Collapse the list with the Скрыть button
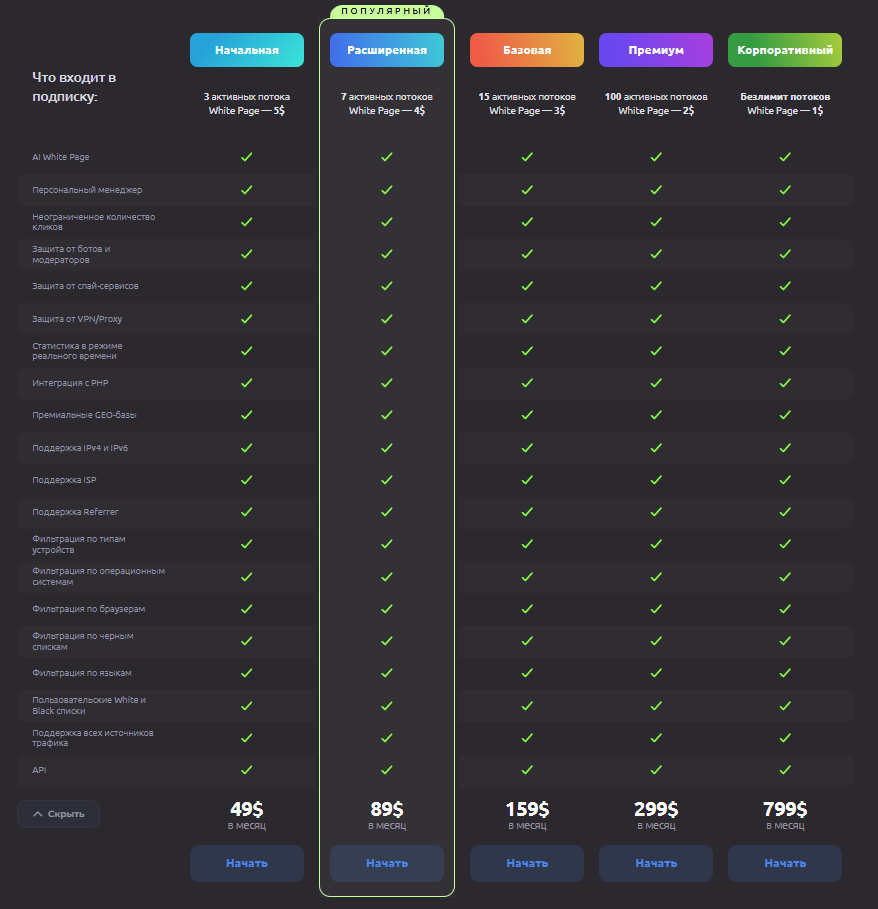The image size is (878, 909). (x=59, y=814)
